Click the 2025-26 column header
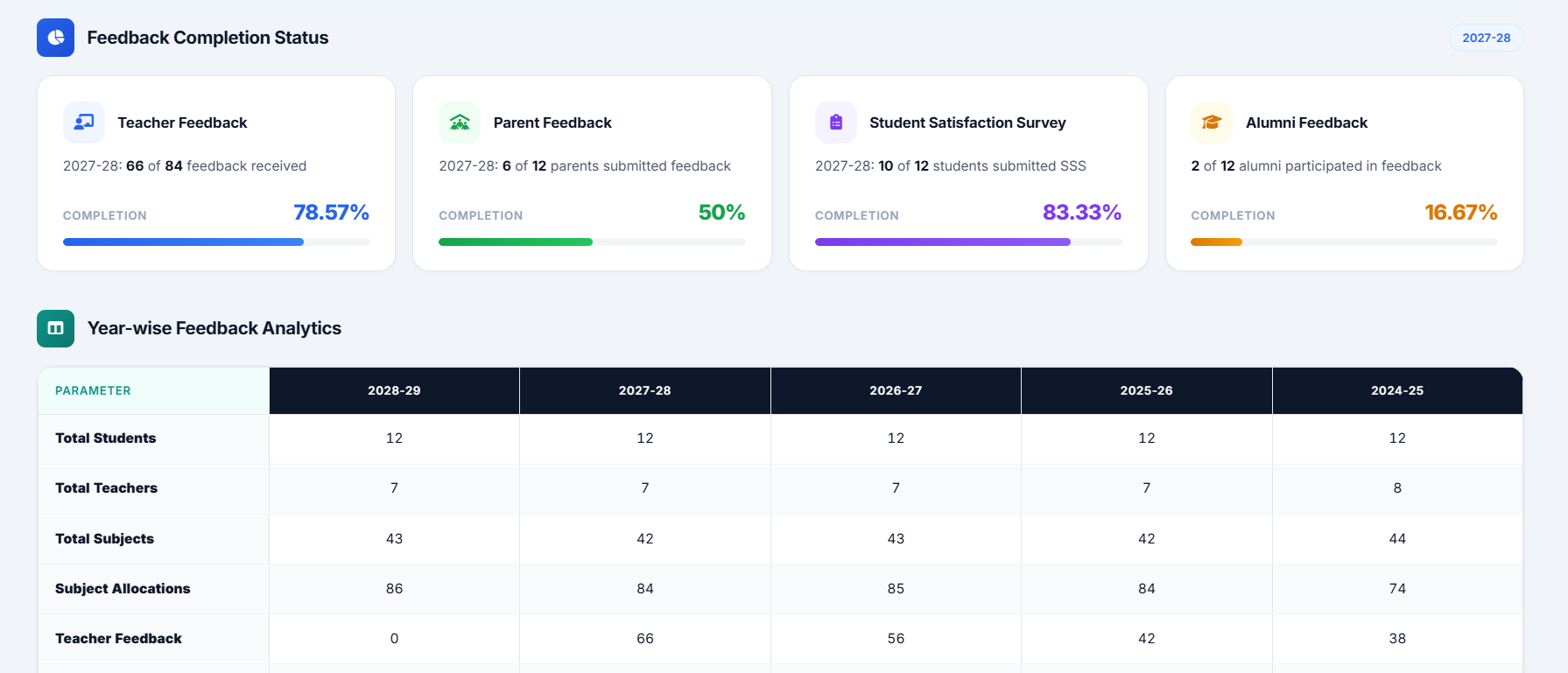This screenshot has width=1568, height=673. pos(1147,390)
